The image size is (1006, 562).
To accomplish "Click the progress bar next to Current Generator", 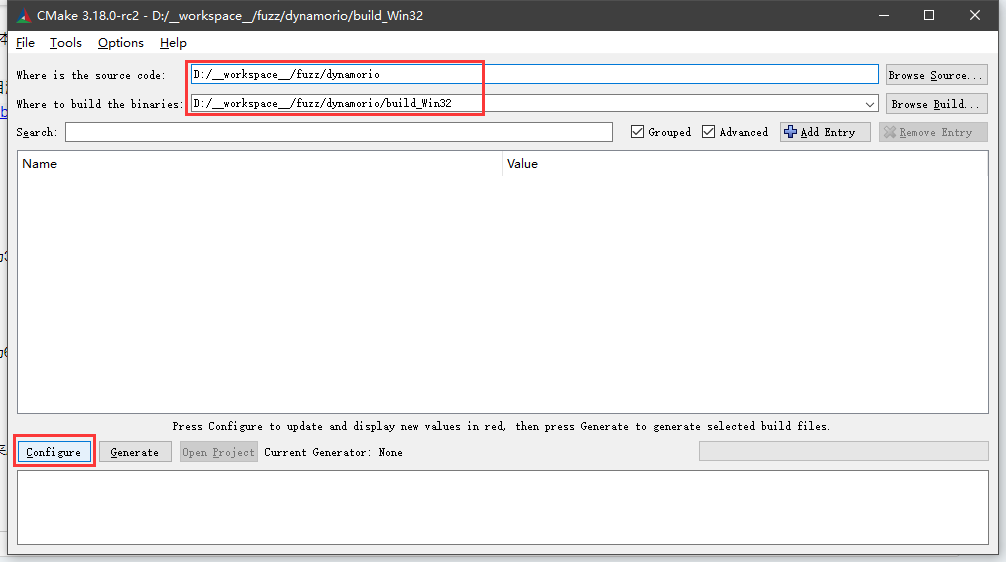I will pyautogui.click(x=844, y=451).
